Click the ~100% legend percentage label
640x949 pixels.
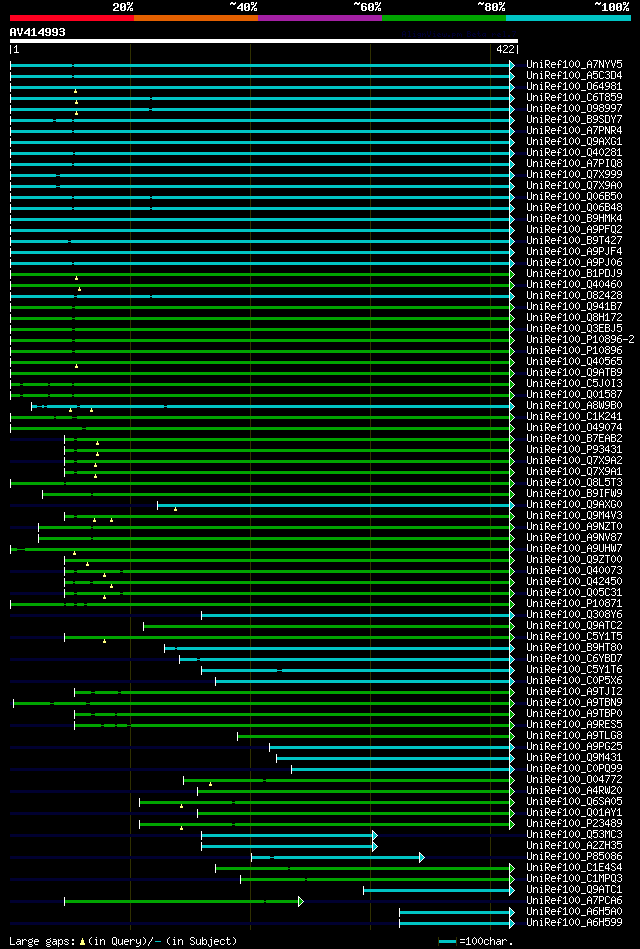612,7
